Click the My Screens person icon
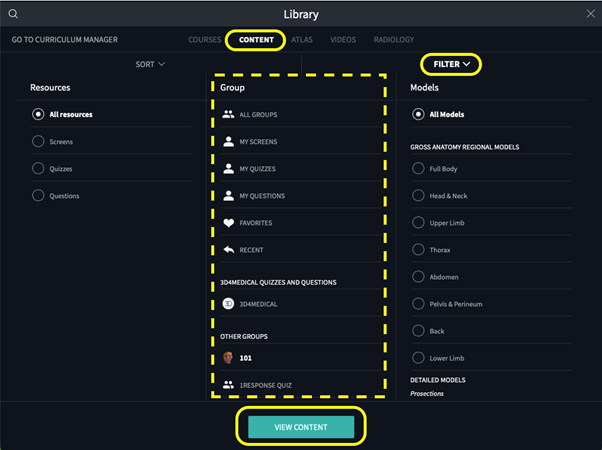 click(x=228, y=142)
